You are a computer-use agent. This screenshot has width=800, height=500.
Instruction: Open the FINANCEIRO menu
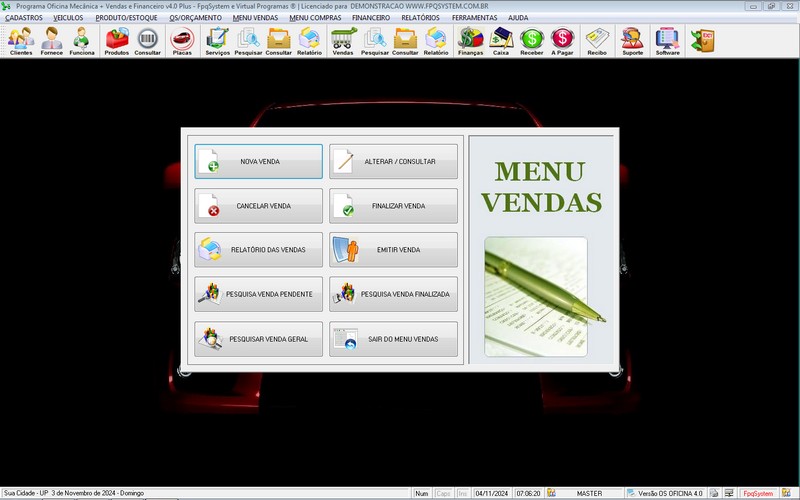371,18
